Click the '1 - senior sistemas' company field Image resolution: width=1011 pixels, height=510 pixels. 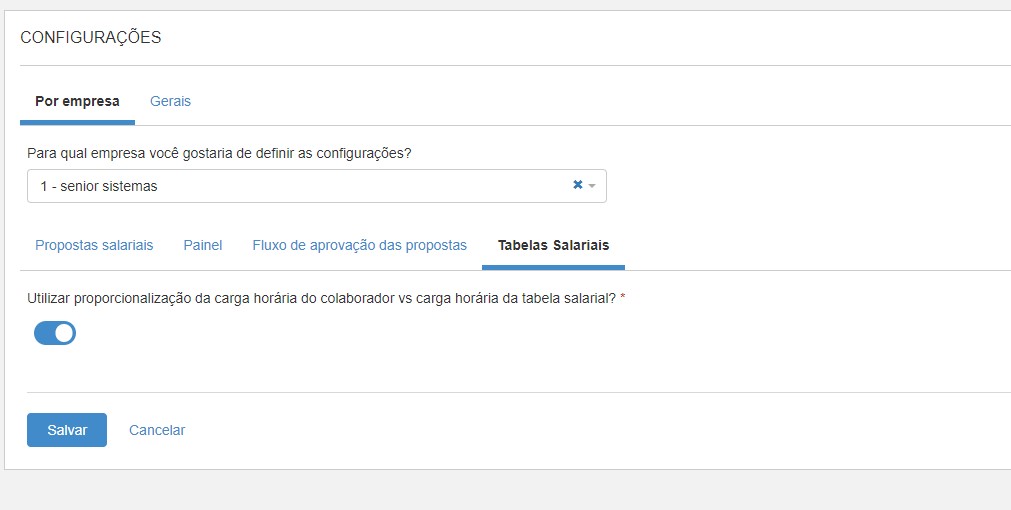317,186
